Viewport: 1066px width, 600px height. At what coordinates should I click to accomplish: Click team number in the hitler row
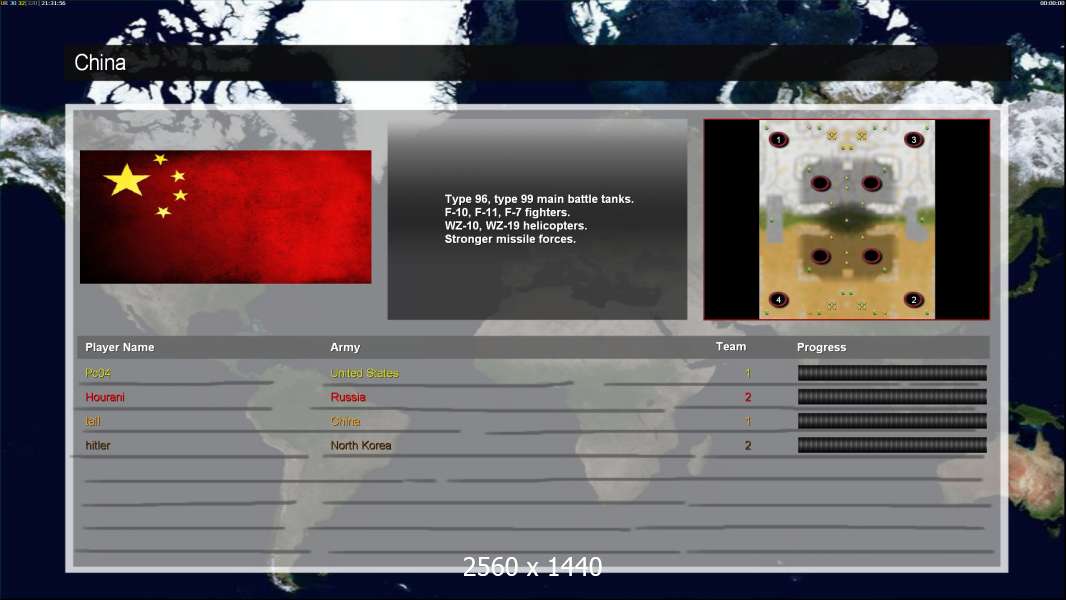[x=748, y=445]
